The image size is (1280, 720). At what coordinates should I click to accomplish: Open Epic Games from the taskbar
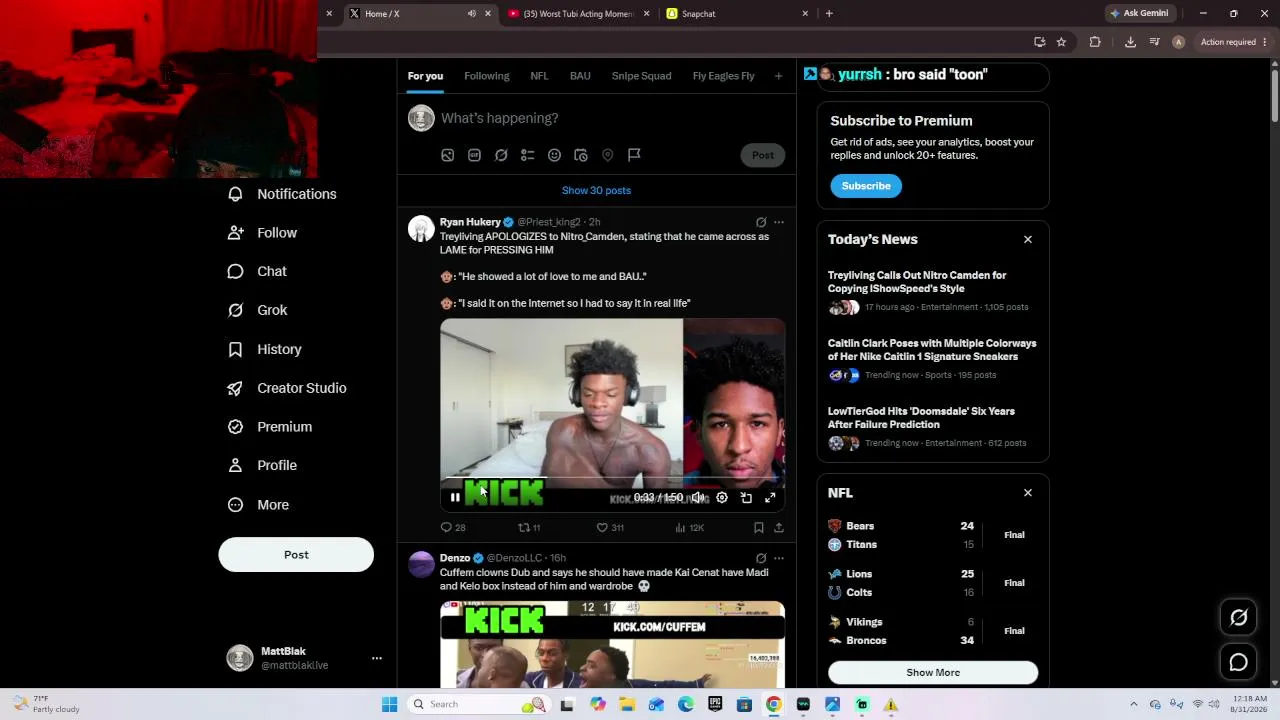pos(715,704)
